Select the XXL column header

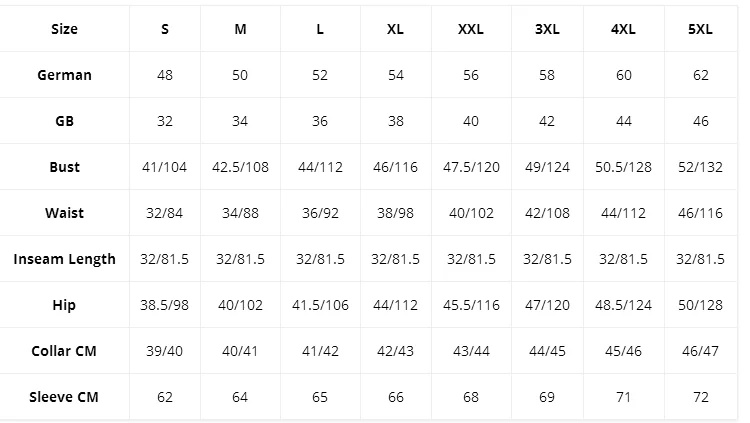[470, 29]
